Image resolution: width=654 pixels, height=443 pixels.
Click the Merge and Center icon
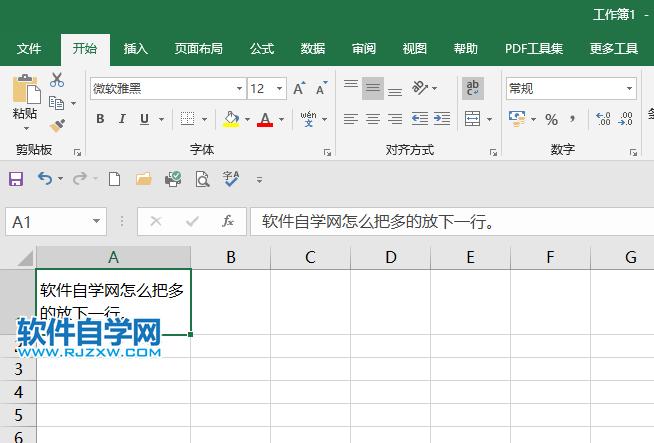point(473,119)
